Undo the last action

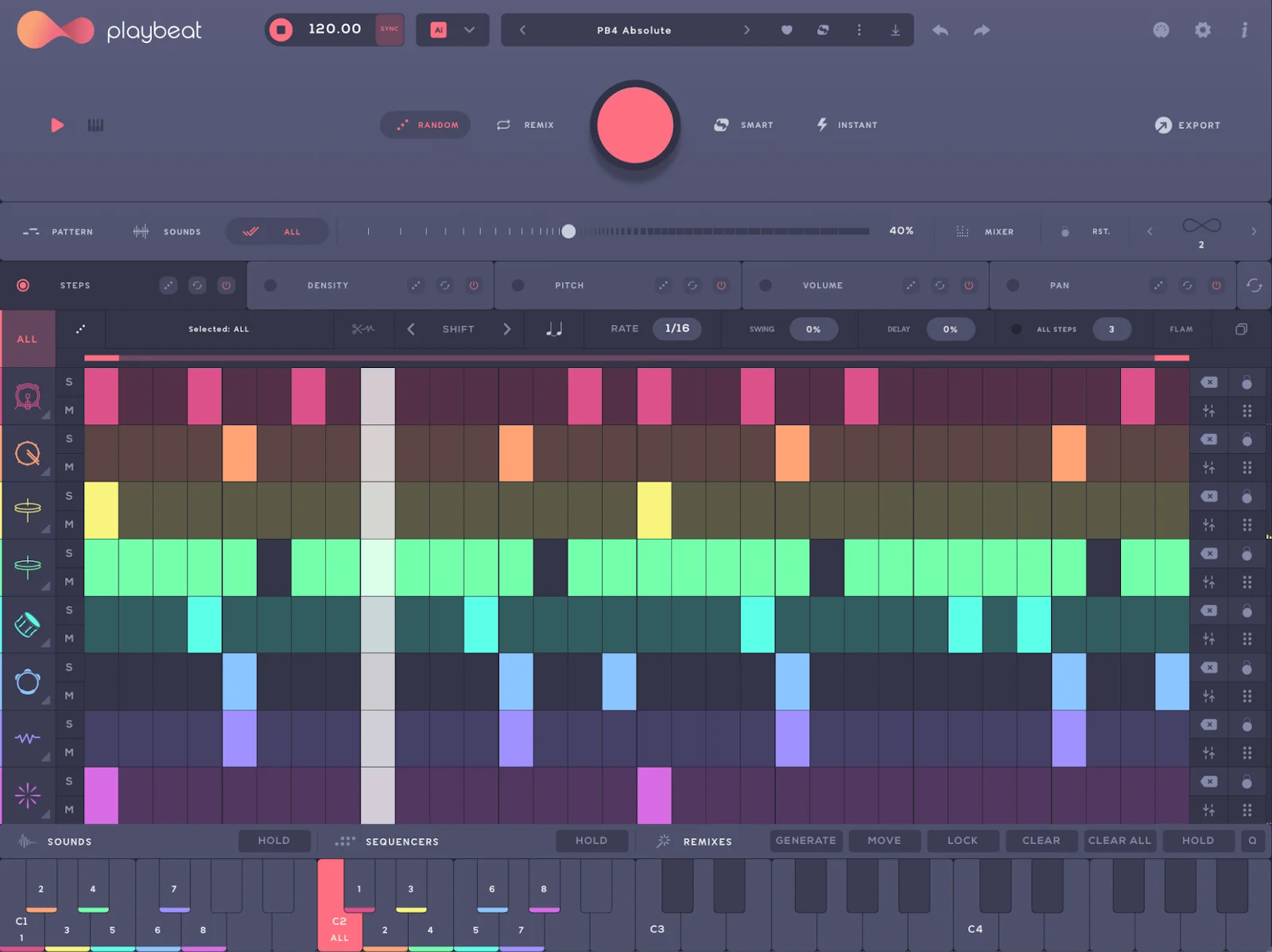940,30
